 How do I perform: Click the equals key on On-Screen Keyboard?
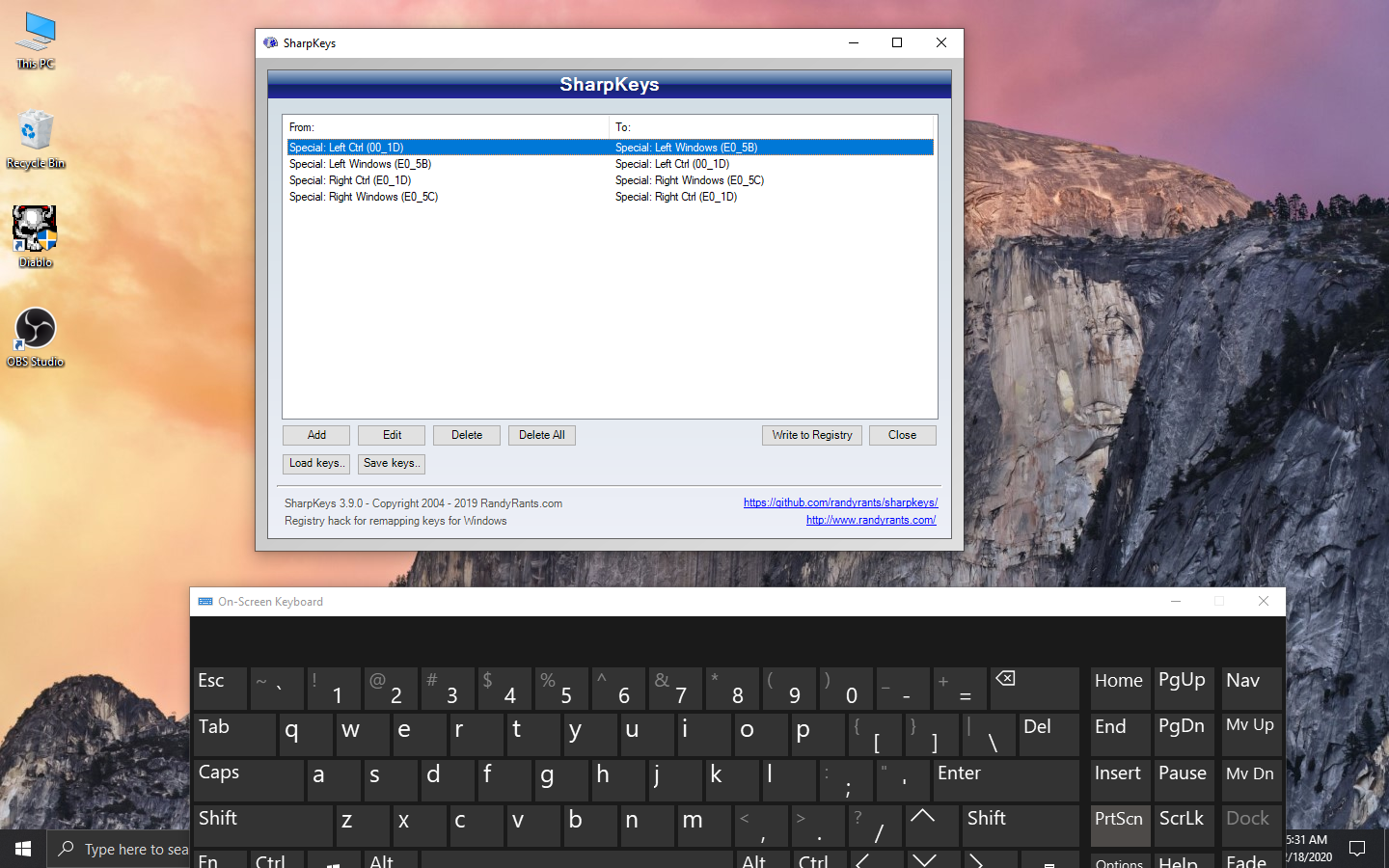click(x=961, y=689)
